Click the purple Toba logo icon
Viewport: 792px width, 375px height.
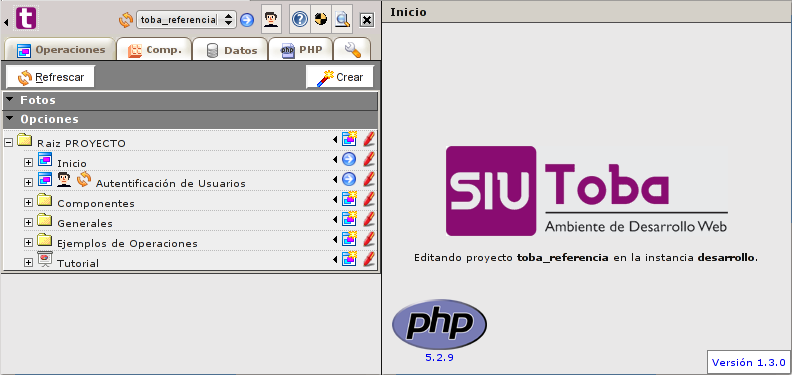click(x=26, y=18)
